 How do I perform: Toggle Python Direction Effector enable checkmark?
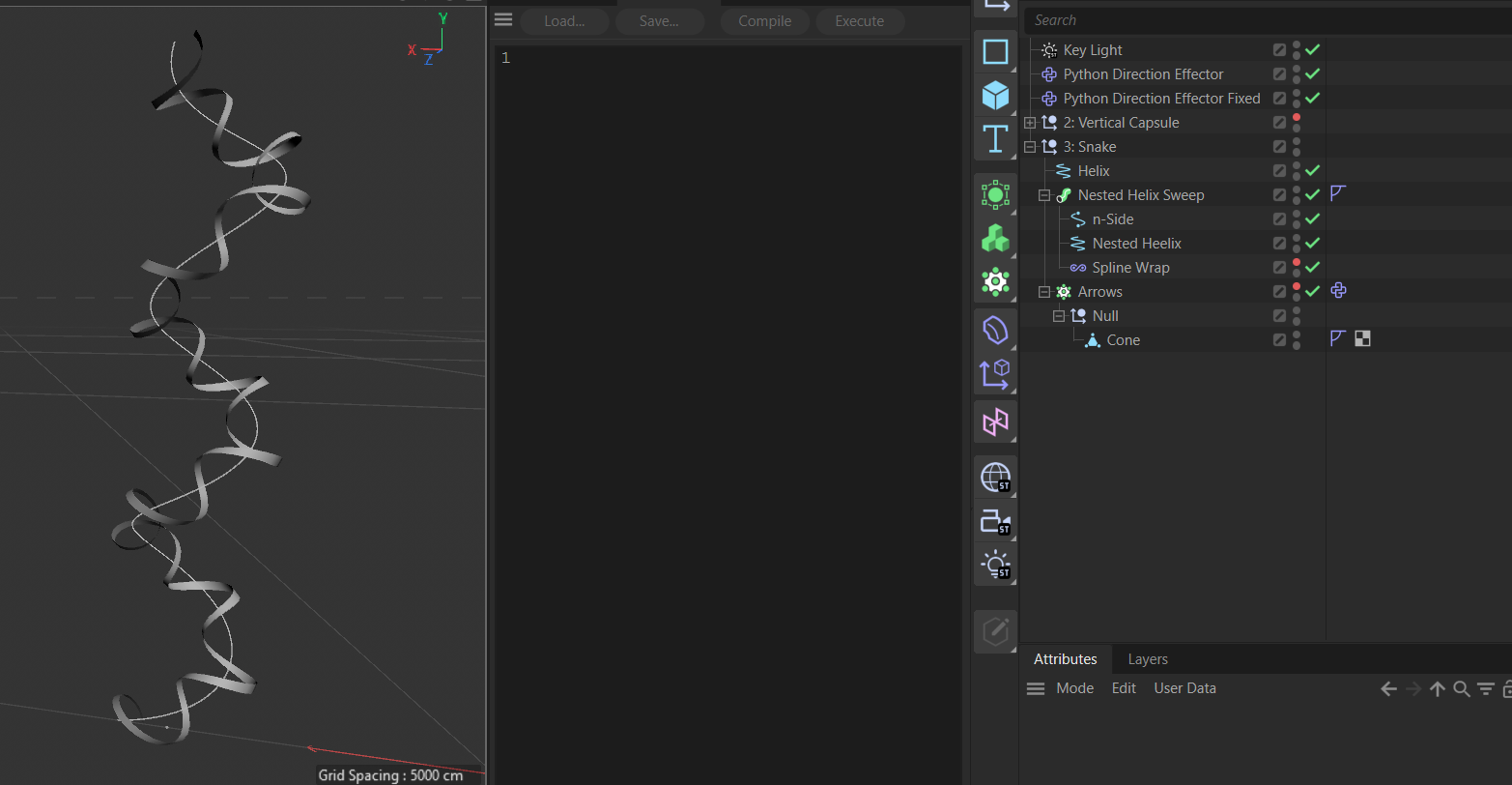pos(1312,73)
